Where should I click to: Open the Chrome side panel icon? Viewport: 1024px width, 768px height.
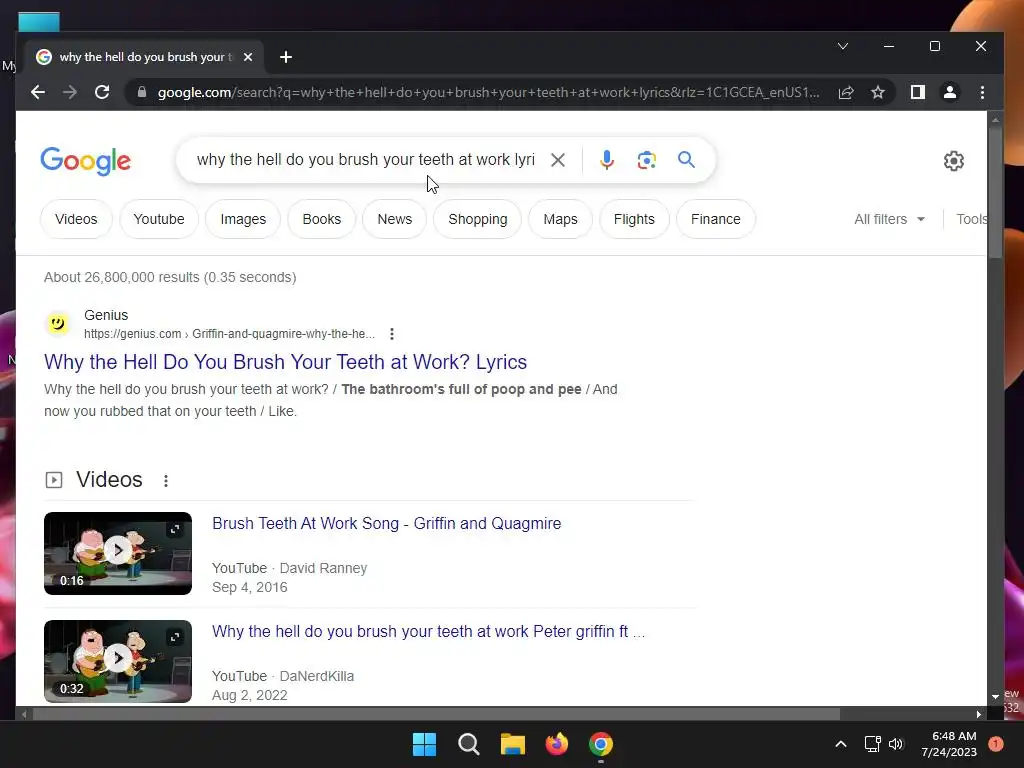[x=918, y=92]
